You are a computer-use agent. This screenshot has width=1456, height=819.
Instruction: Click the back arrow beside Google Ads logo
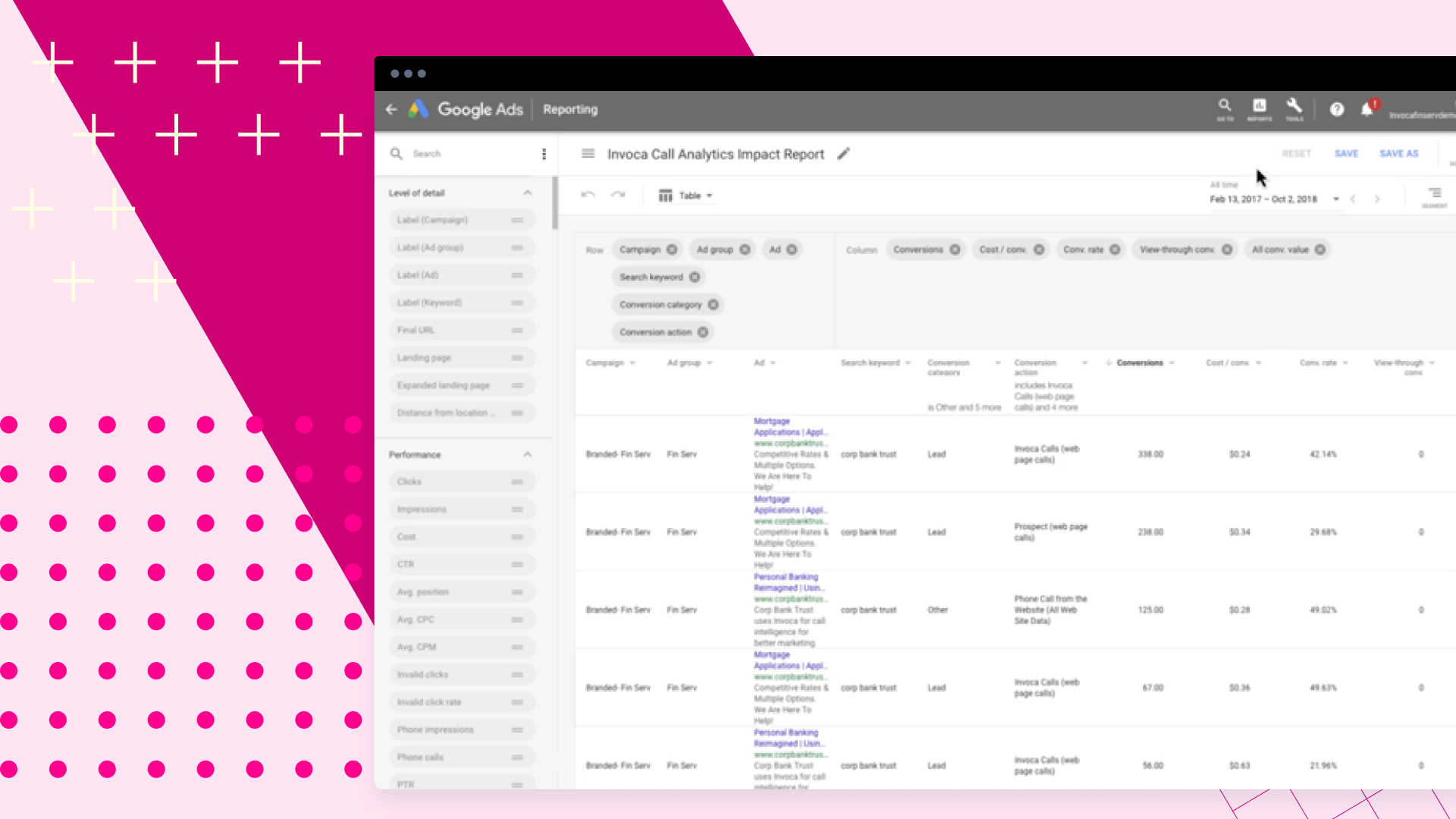coord(391,109)
